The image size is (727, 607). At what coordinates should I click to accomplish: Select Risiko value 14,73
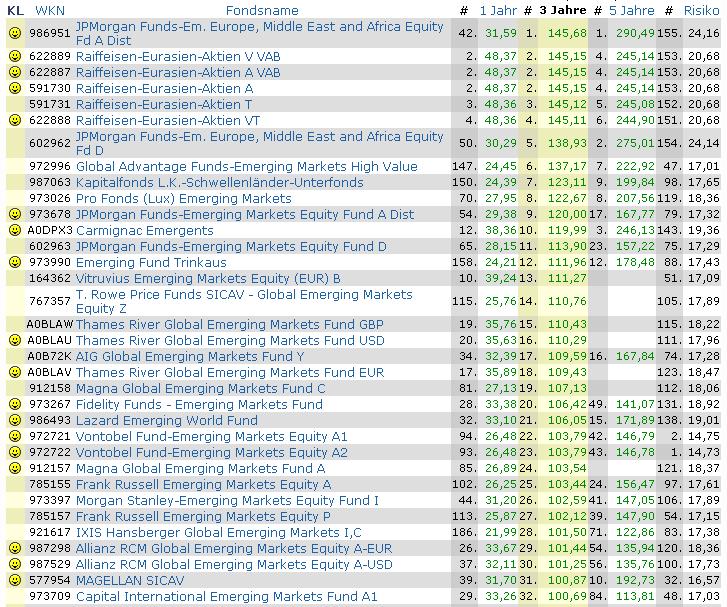704,452
